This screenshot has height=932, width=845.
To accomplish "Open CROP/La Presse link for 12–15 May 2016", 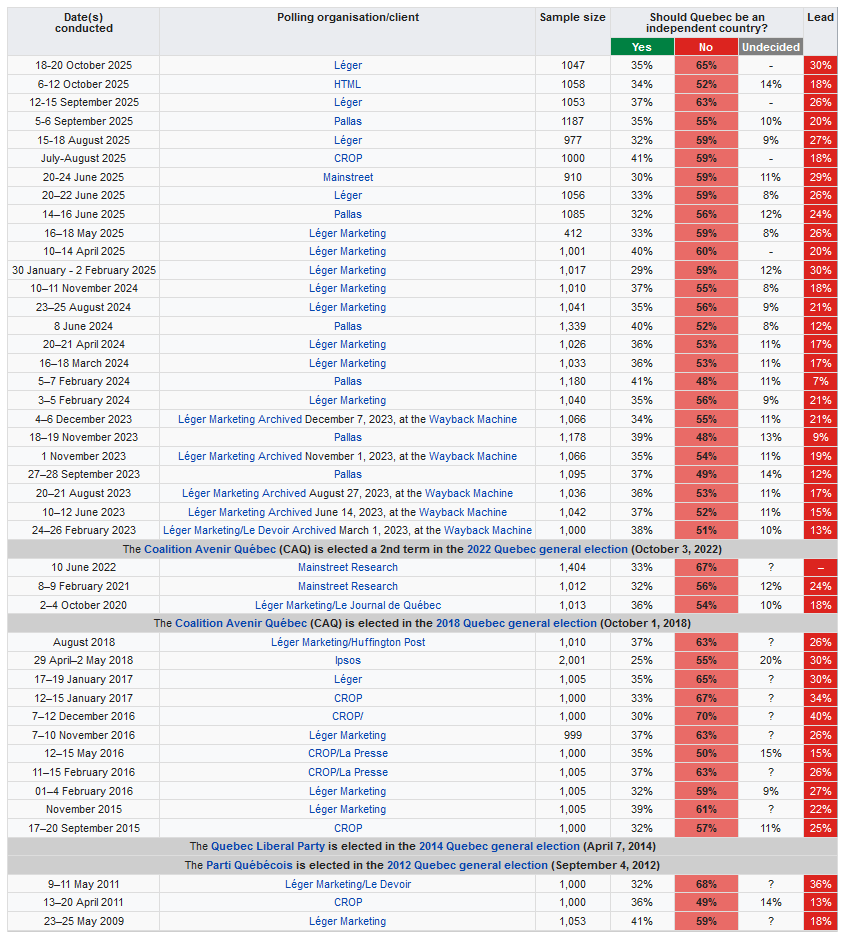I will [x=348, y=753].
